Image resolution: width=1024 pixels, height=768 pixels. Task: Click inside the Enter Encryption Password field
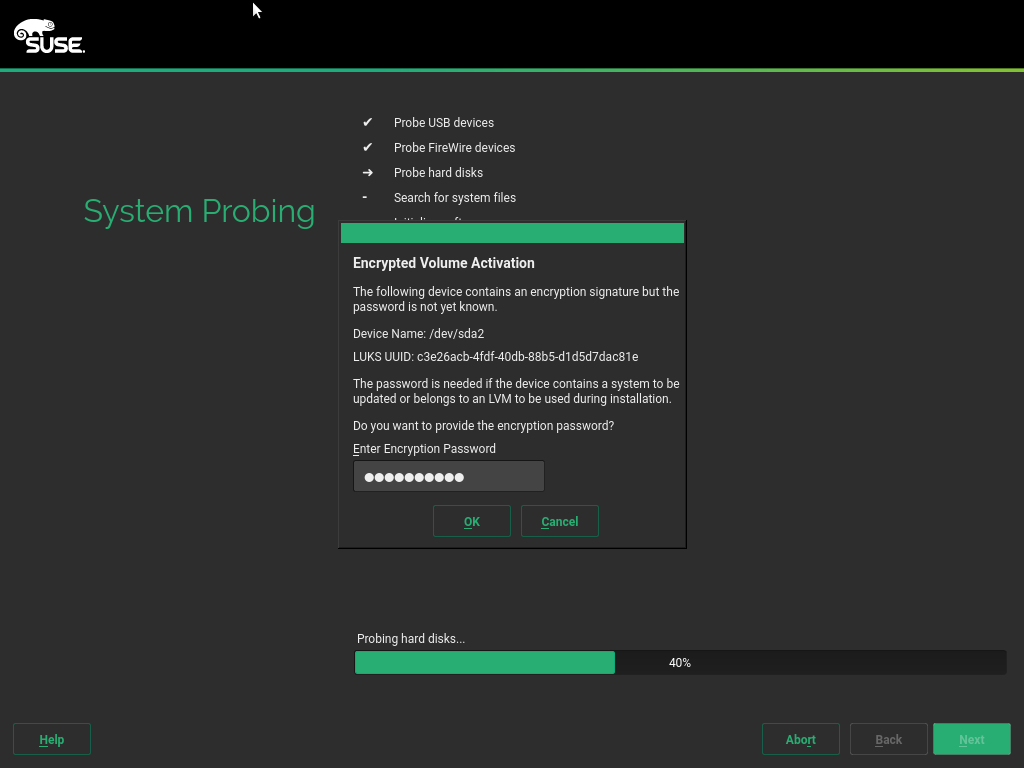pos(448,476)
